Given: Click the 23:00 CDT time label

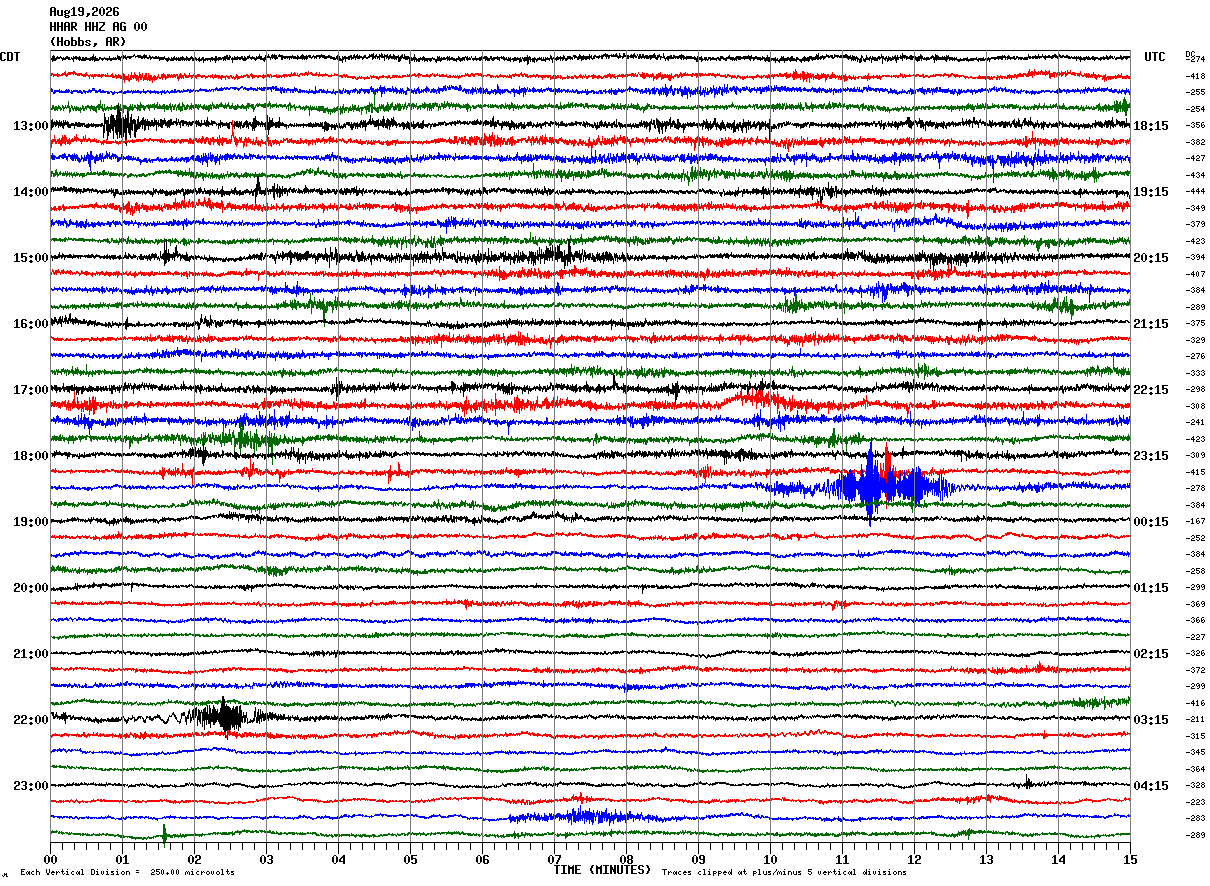Looking at the screenshot, I should pos(30,786).
